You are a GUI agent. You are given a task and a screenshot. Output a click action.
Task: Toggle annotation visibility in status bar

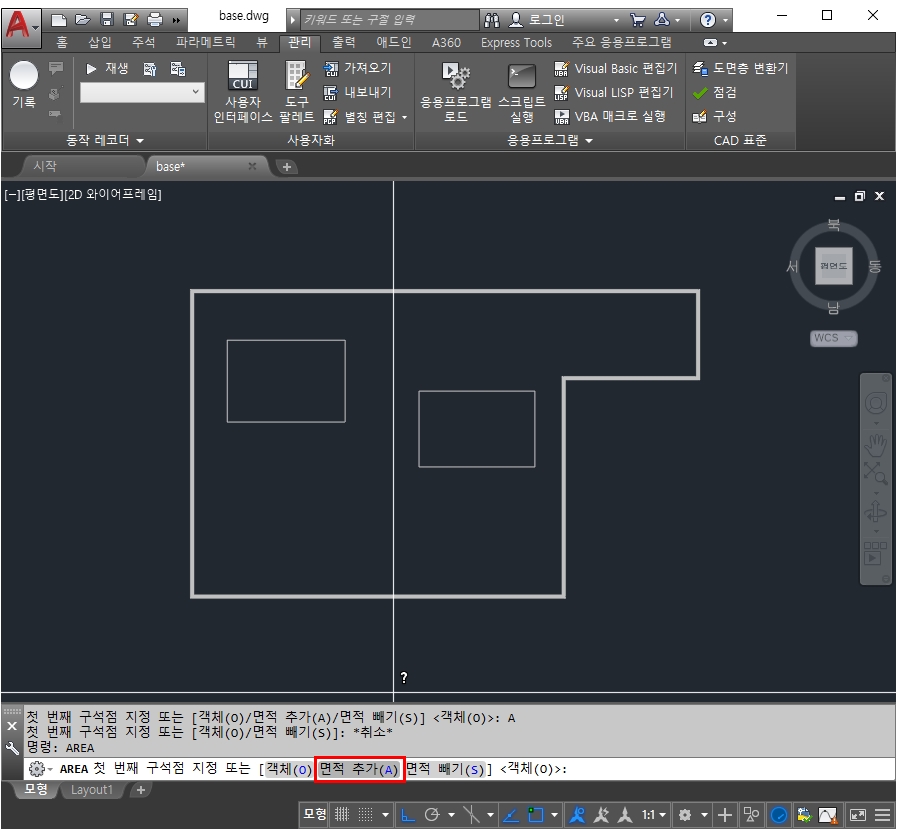[577, 814]
